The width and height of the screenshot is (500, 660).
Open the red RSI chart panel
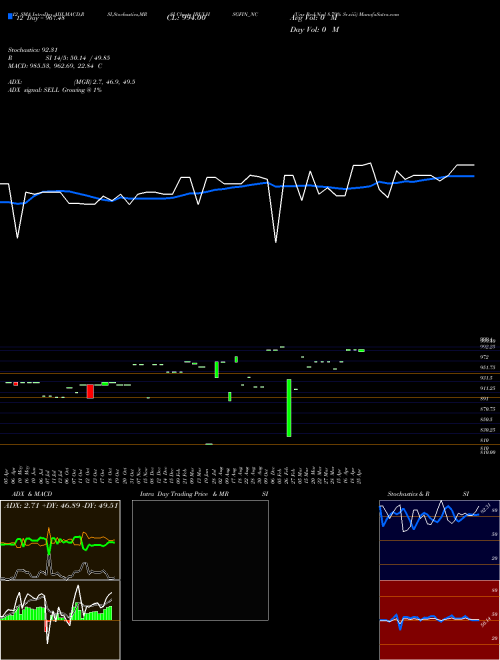[x=439, y=620]
